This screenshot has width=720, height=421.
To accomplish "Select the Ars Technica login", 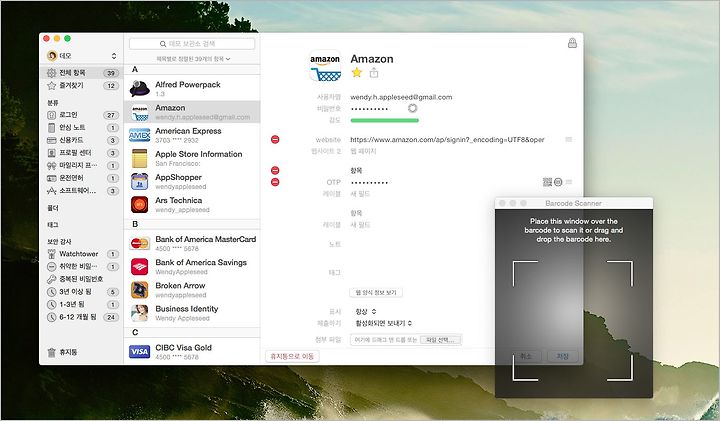I will 192,204.
